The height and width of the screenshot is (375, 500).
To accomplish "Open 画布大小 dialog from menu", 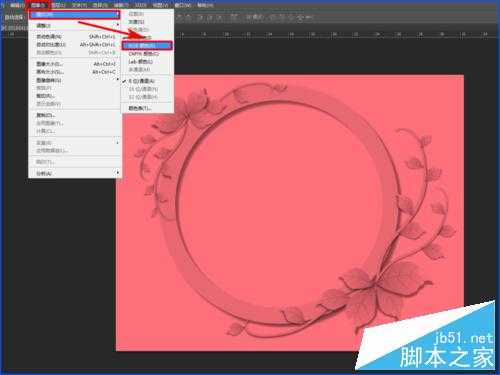I will point(74,72).
